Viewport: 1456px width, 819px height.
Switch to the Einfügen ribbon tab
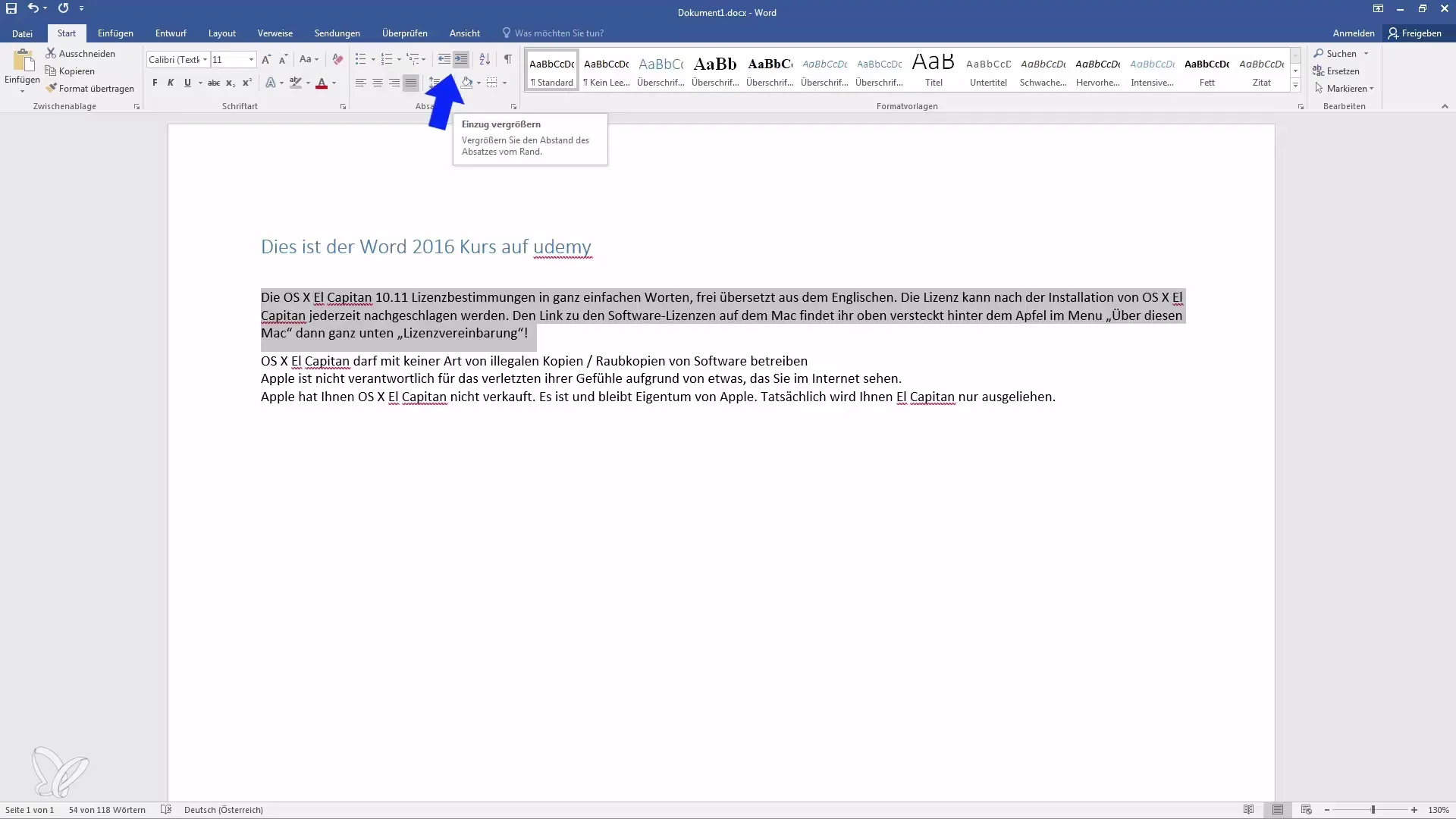click(115, 33)
